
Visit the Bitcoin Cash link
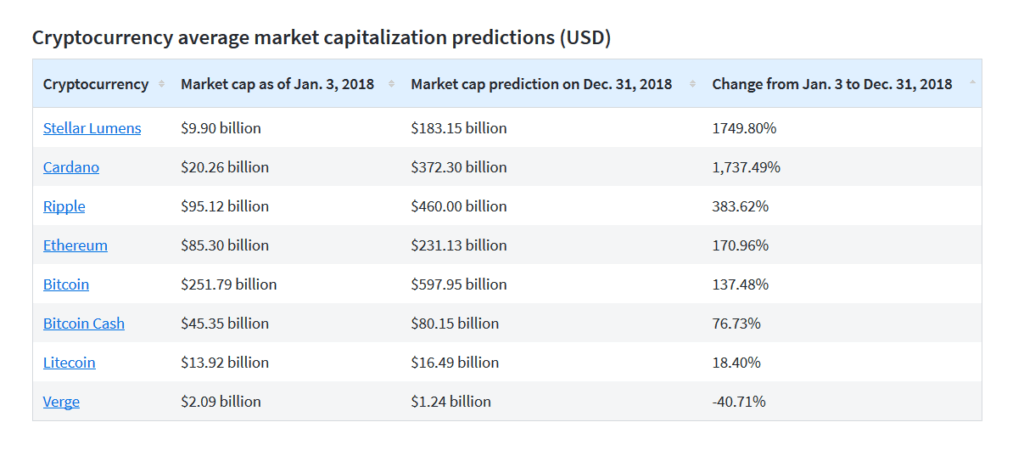pos(84,323)
